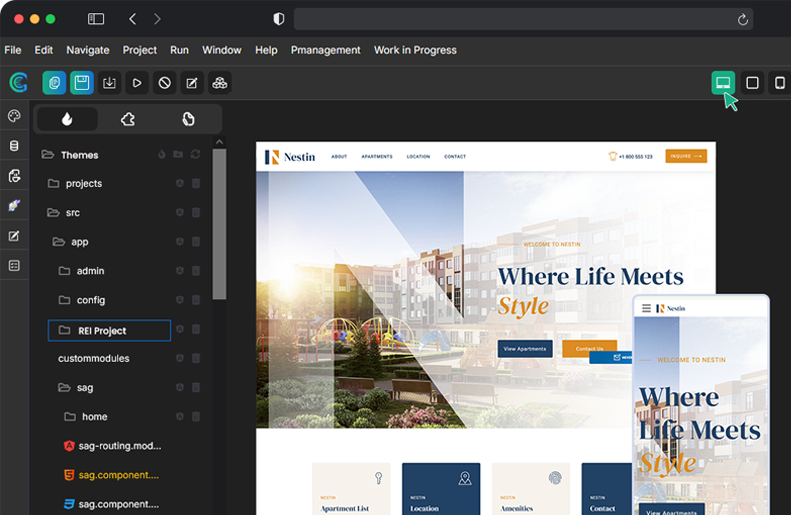Open the Navigate menu
The width and height of the screenshot is (791, 515).
tap(88, 50)
